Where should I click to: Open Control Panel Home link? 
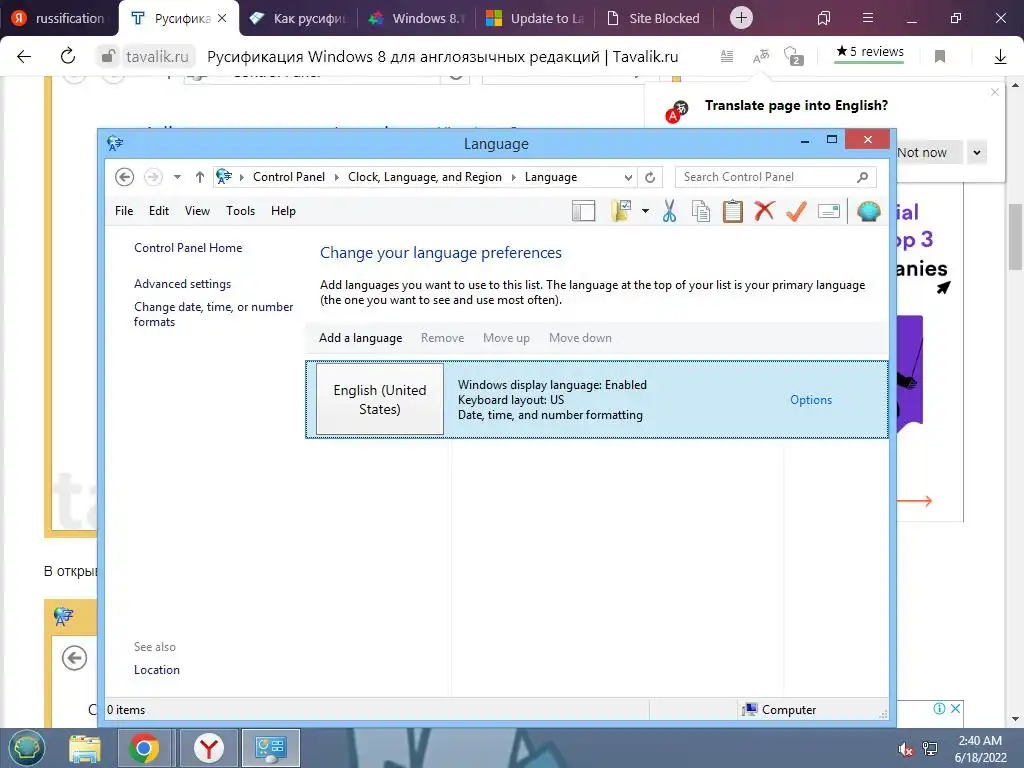pyautogui.click(x=188, y=248)
